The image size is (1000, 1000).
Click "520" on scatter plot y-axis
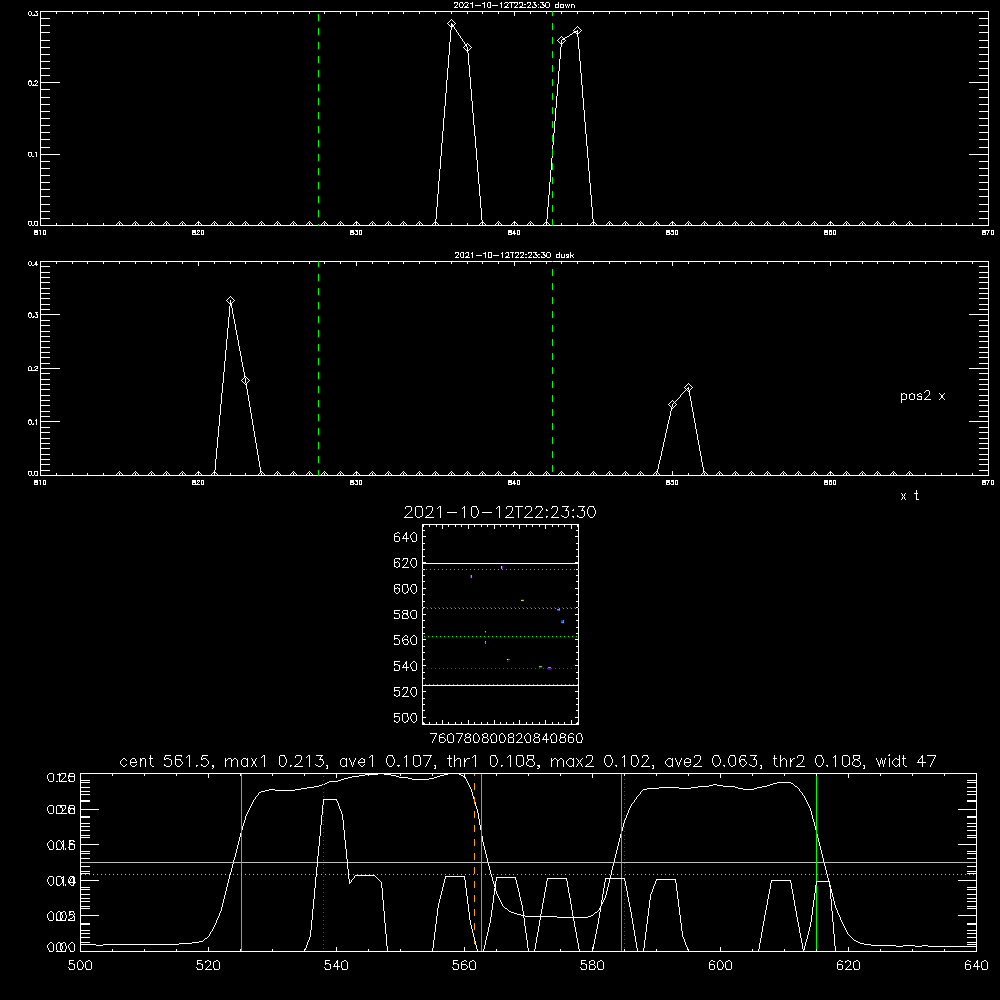(406, 692)
